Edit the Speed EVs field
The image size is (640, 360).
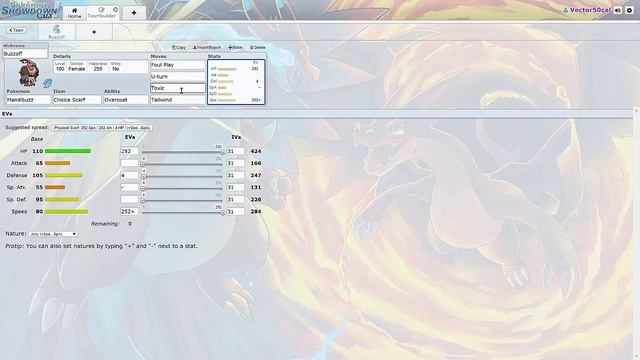(x=129, y=211)
